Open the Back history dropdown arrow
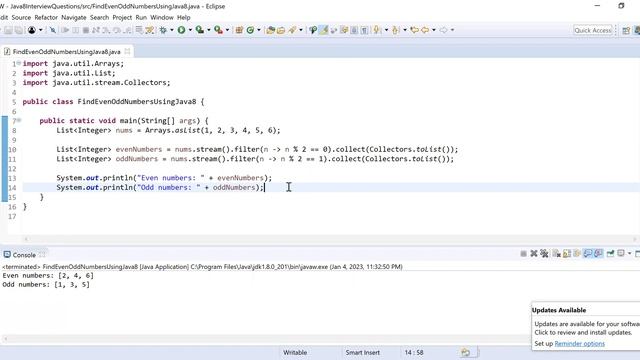The width and height of the screenshot is (640, 360). tap(434, 30)
